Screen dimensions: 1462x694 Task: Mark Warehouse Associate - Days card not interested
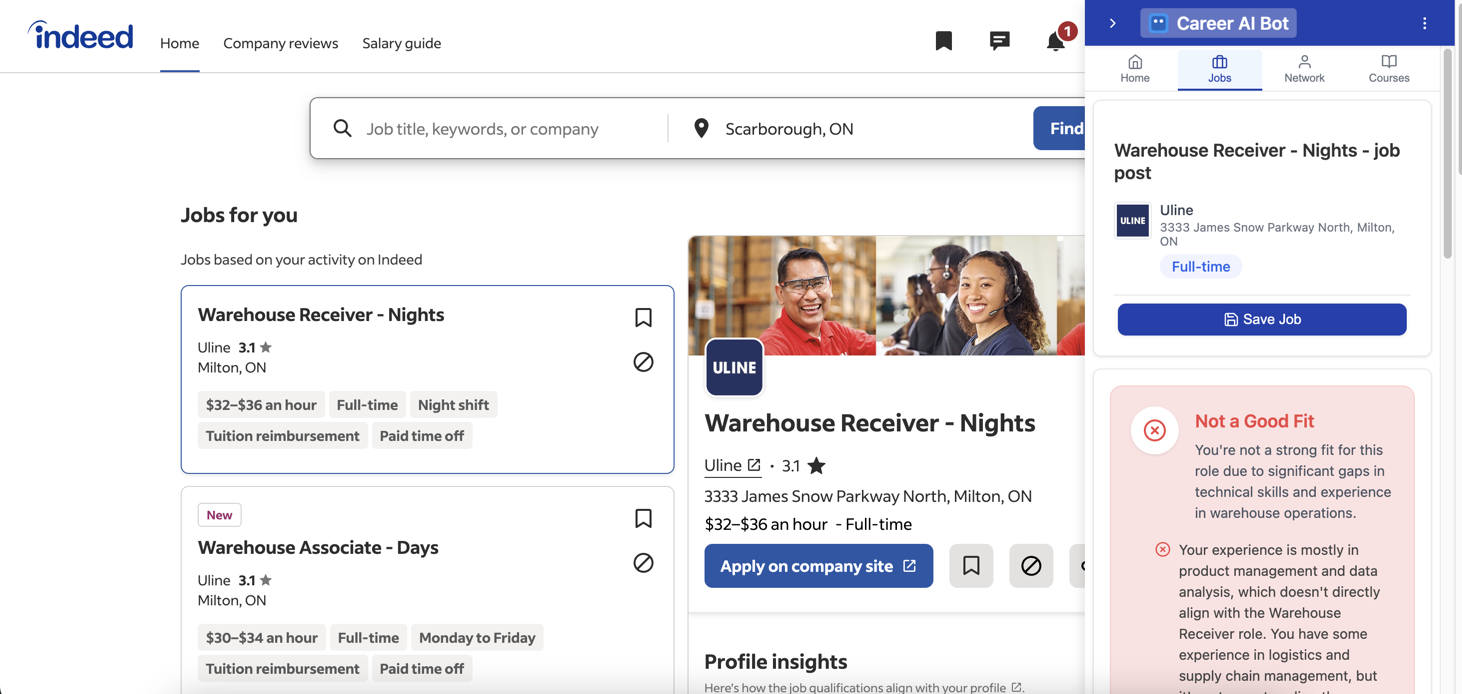click(643, 563)
